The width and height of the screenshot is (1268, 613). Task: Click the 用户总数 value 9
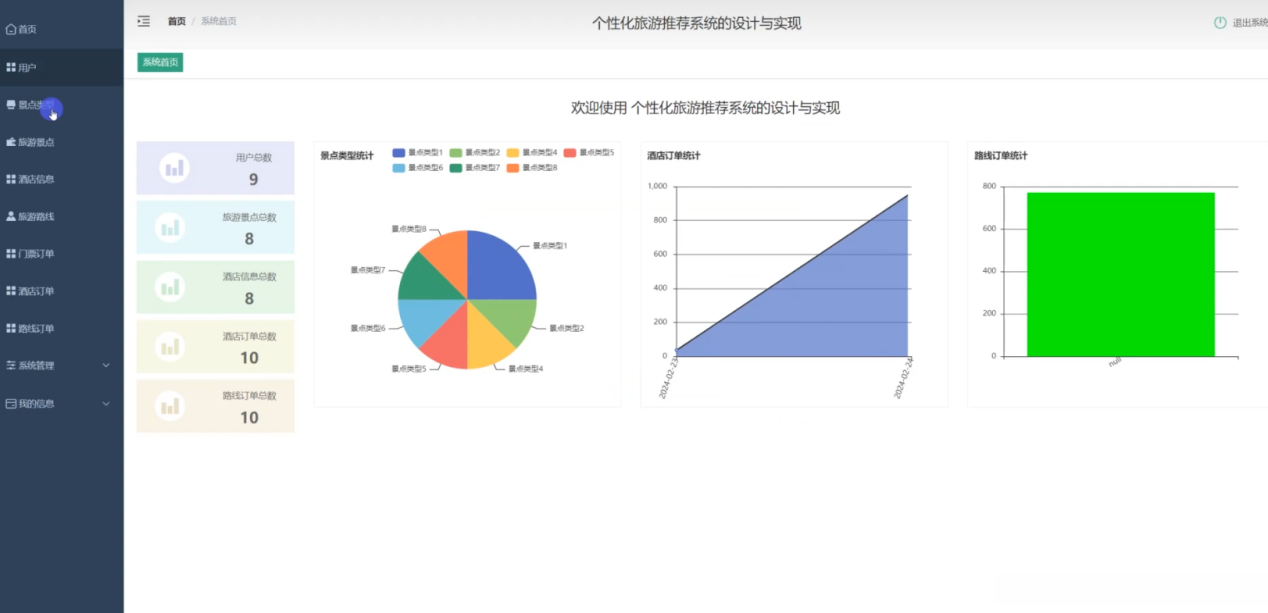point(253,180)
